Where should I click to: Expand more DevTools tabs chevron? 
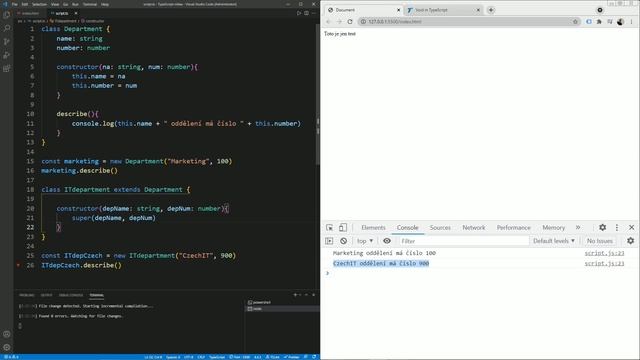click(578, 228)
